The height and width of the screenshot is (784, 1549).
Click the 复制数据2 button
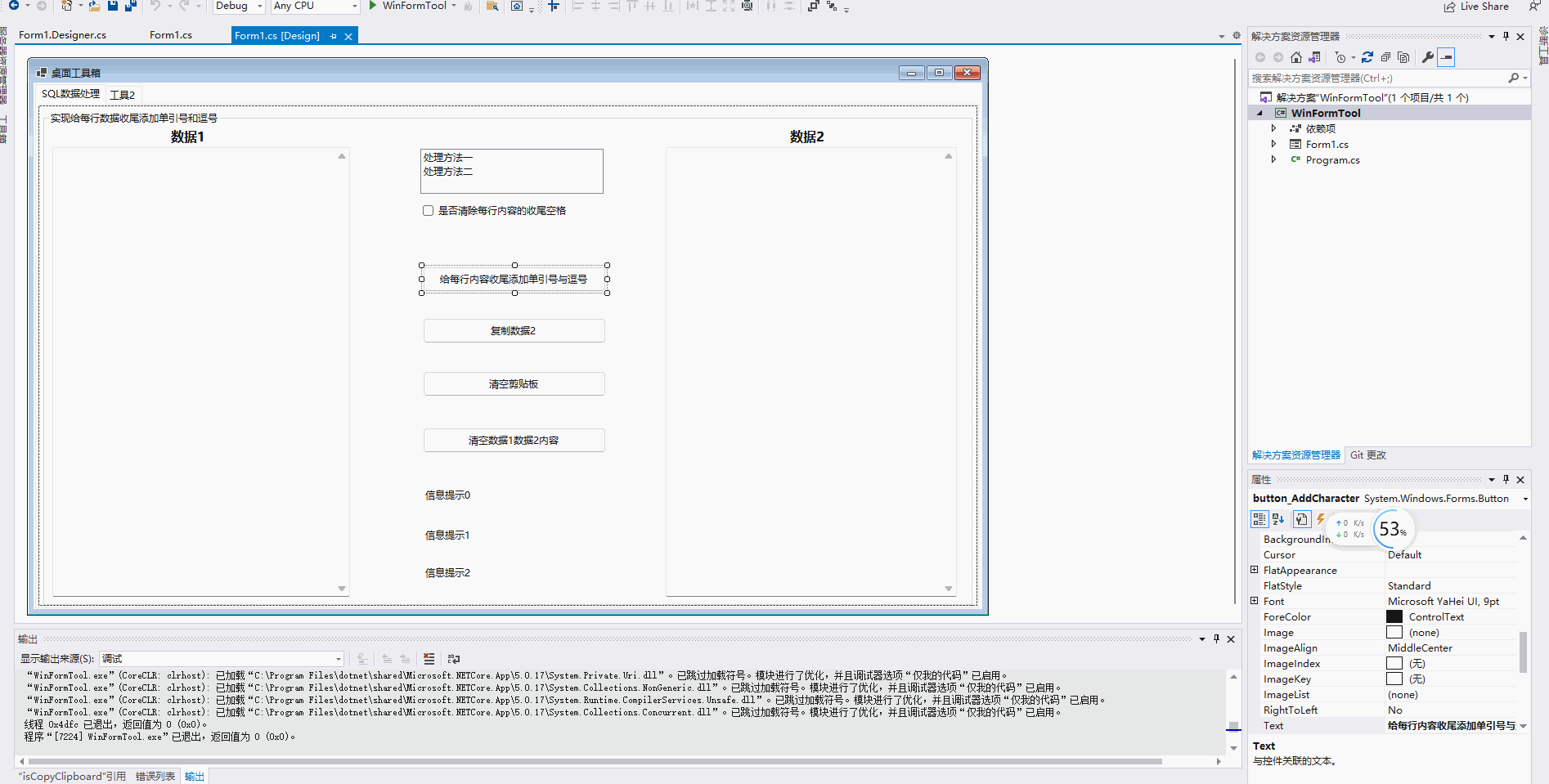(x=514, y=330)
